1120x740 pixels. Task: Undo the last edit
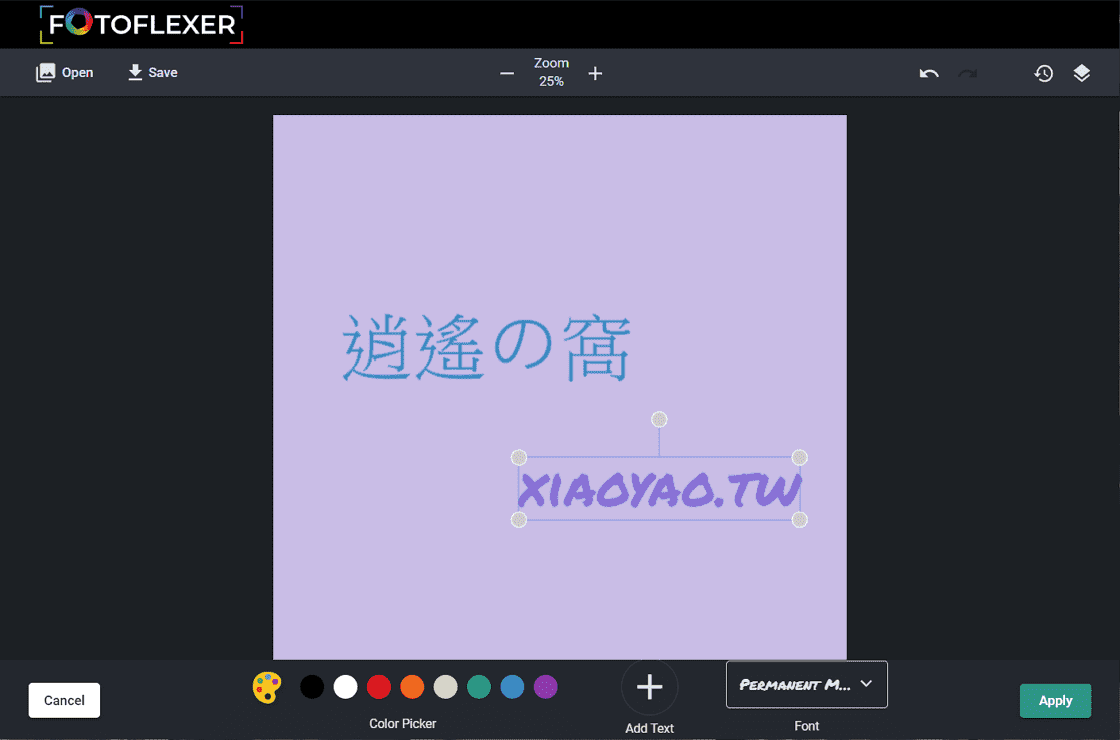[928, 73]
